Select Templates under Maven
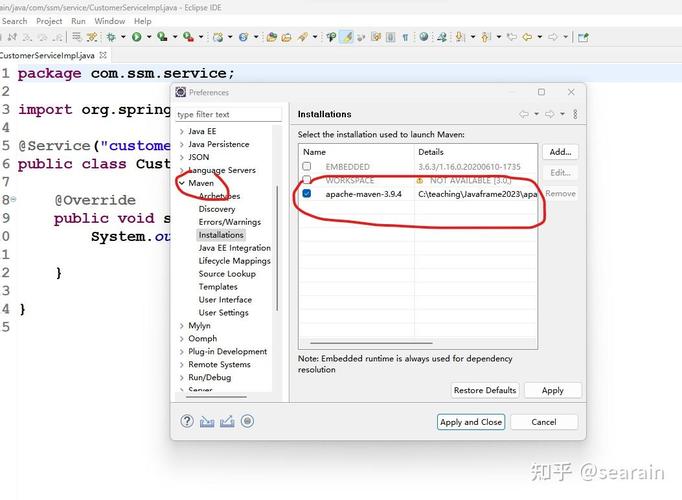682x500 pixels. pyautogui.click(x=218, y=287)
